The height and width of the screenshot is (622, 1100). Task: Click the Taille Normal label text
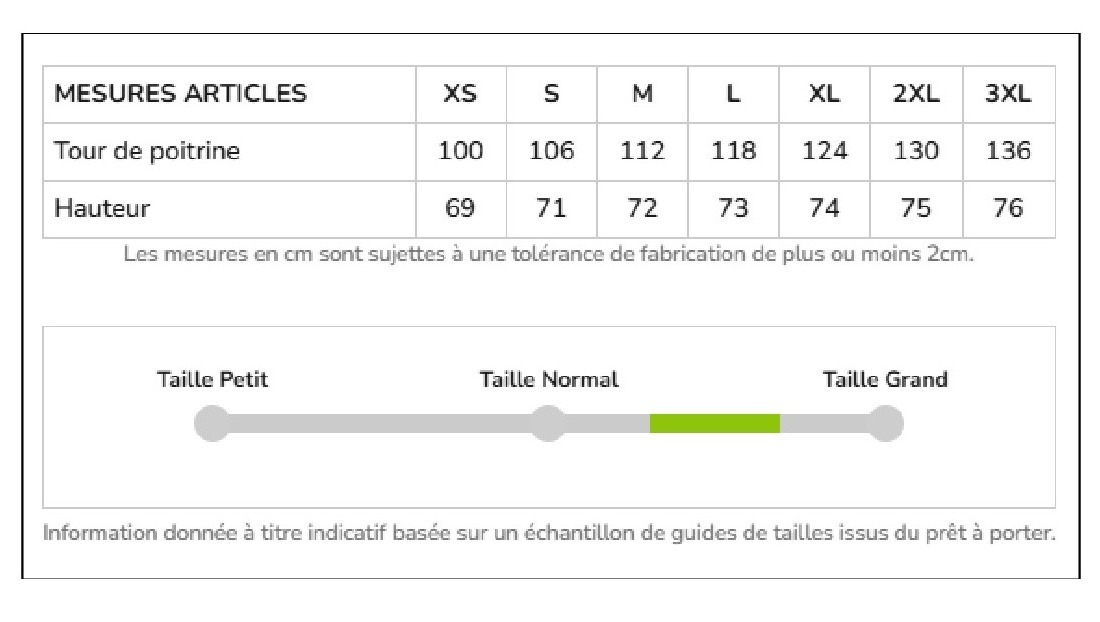tap(549, 379)
